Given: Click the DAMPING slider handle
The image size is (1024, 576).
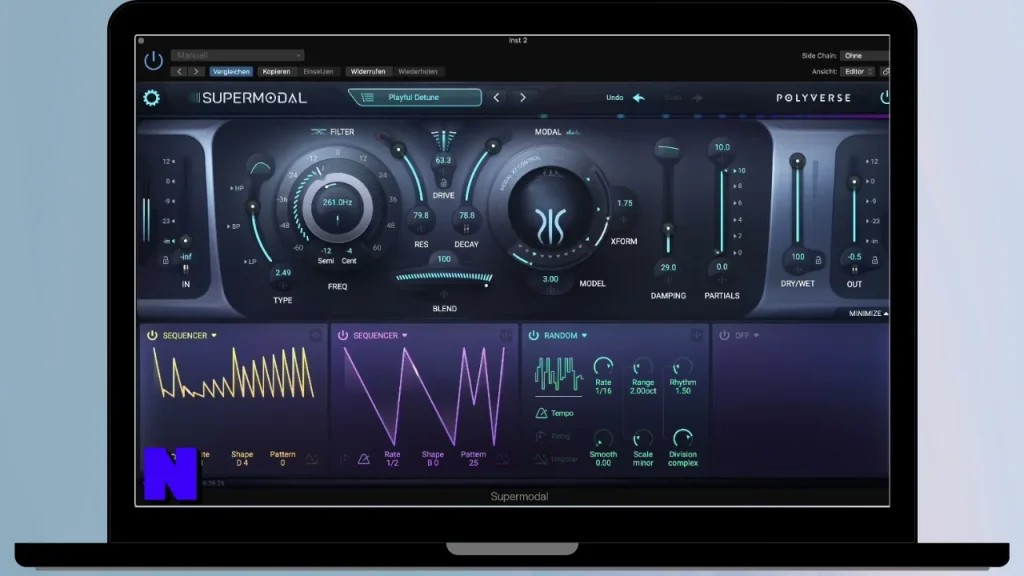Looking at the screenshot, I should [667, 229].
